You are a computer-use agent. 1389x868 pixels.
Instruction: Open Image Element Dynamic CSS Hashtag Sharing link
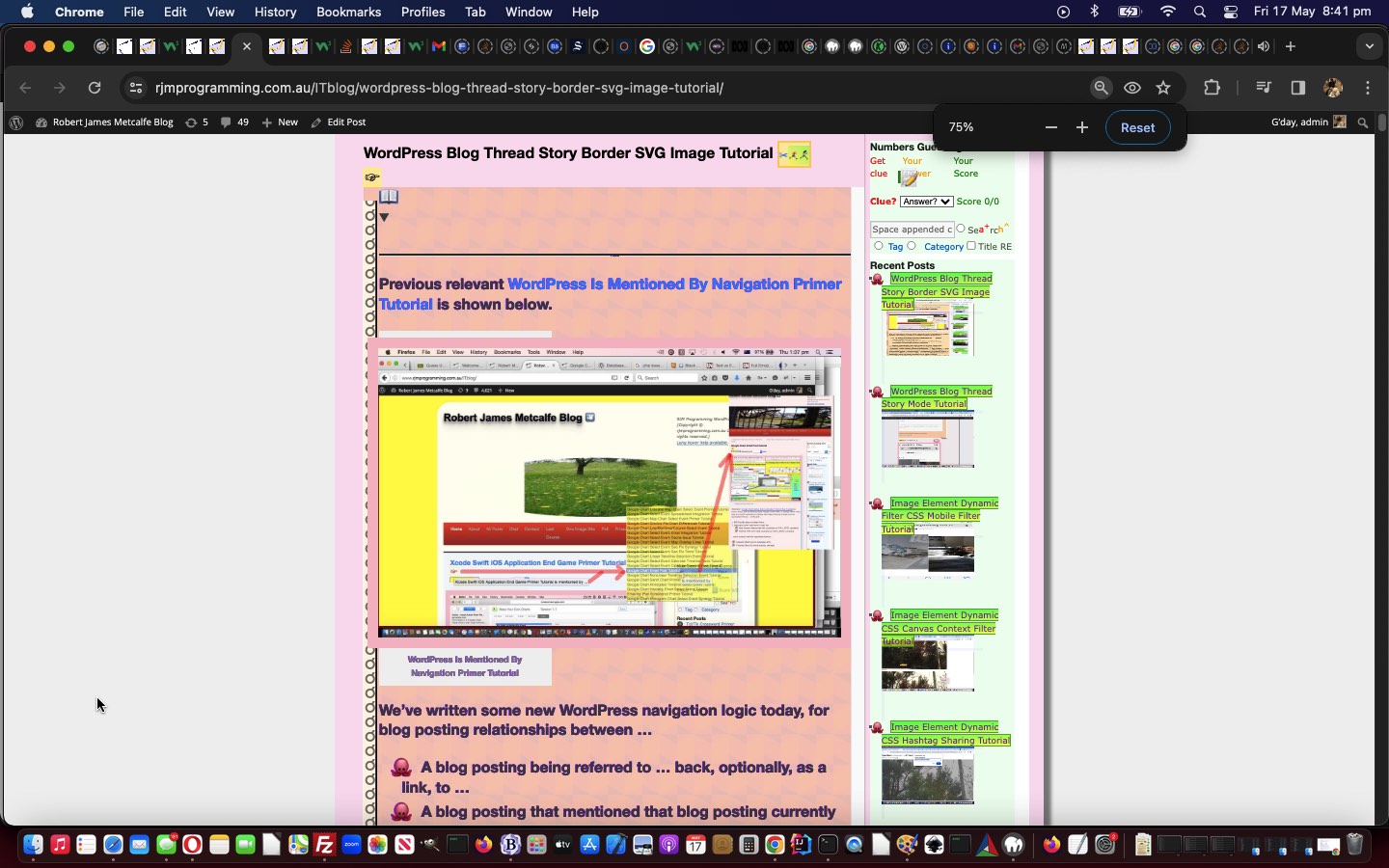click(x=945, y=734)
